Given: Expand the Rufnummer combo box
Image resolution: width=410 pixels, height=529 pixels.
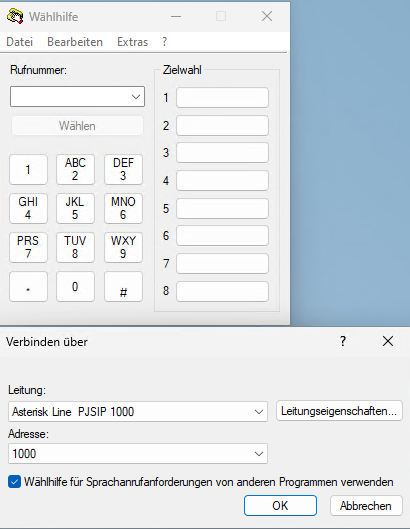Looking at the screenshot, I should 136,97.
